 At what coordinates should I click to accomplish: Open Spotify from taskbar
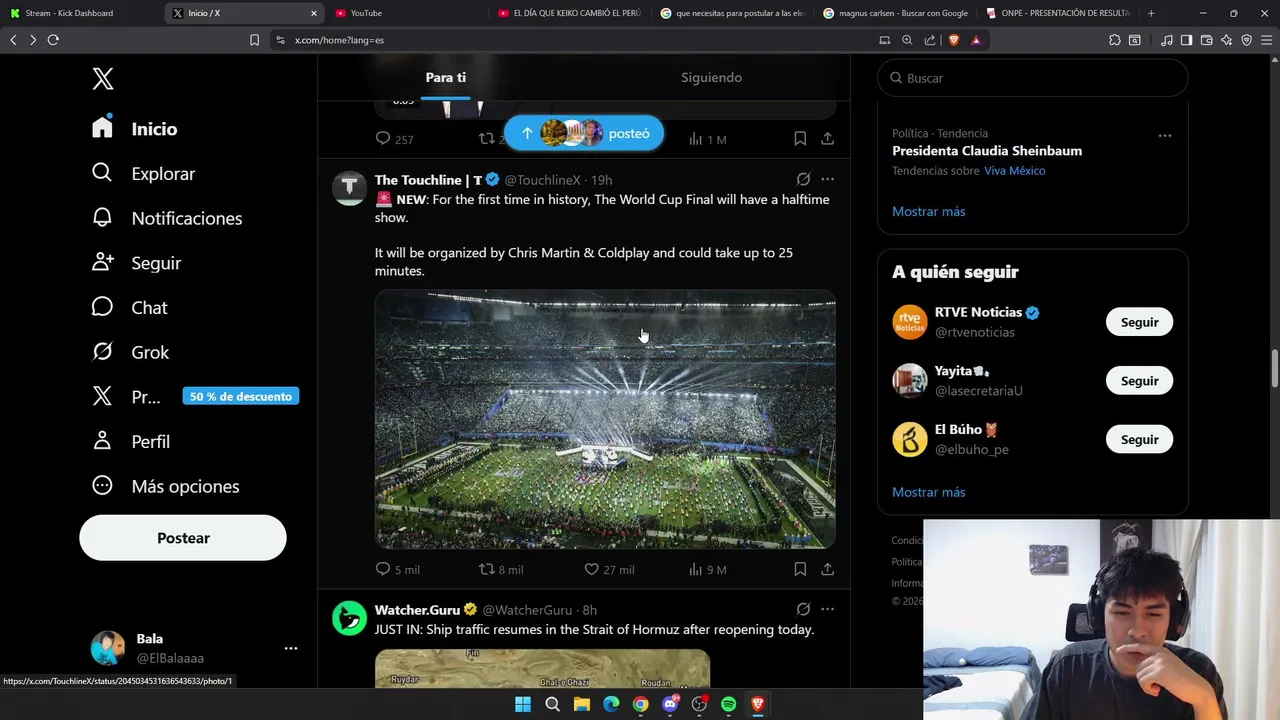pyautogui.click(x=729, y=704)
